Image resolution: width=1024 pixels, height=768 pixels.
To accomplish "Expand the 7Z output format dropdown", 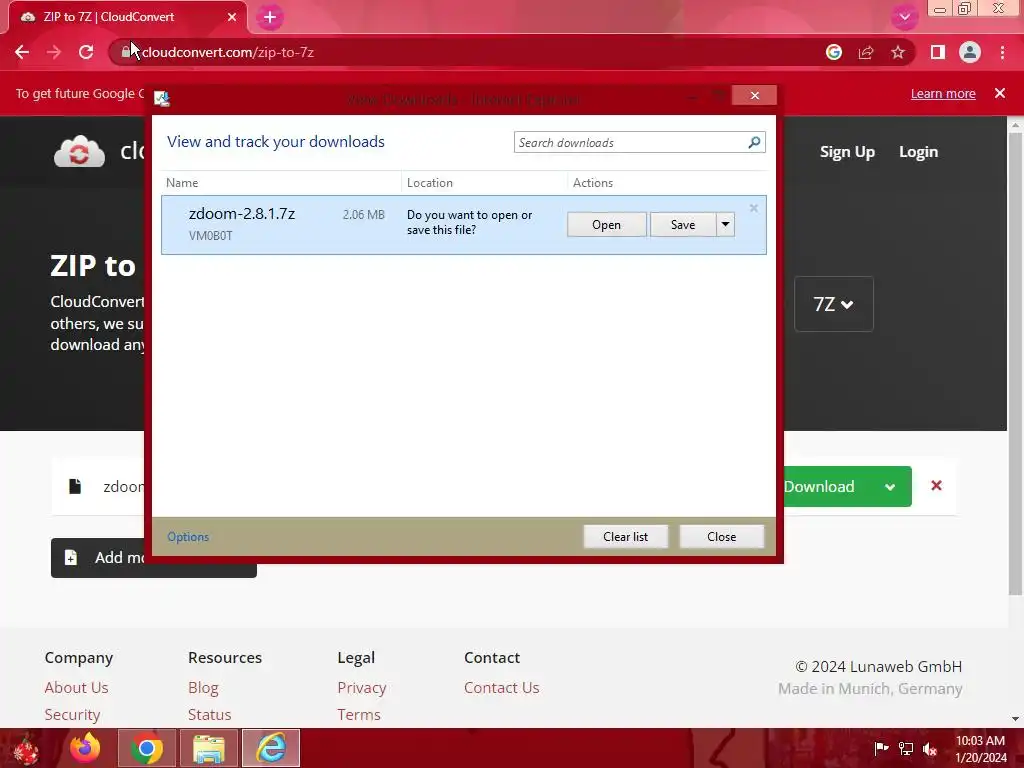I will [x=833, y=304].
